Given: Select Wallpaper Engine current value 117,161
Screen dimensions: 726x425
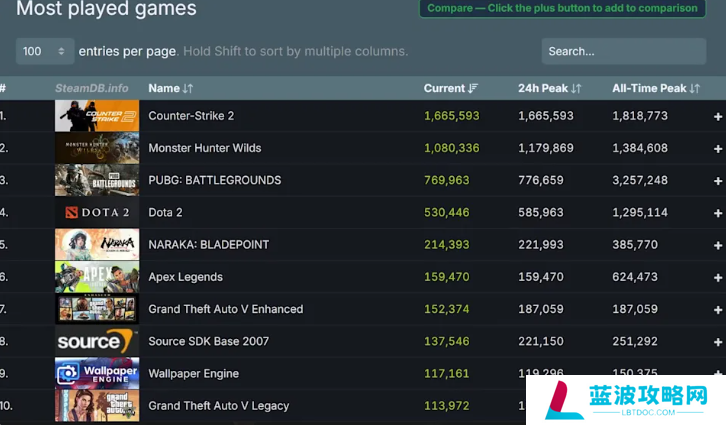Looking at the screenshot, I should click(447, 373).
